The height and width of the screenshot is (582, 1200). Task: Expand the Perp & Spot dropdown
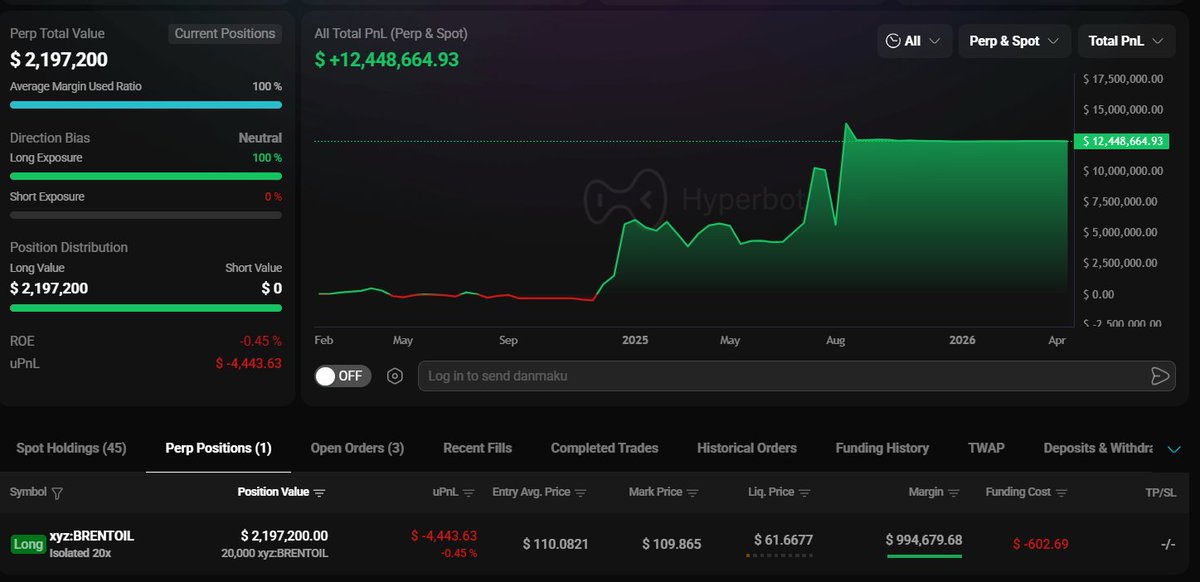[x=1014, y=41]
